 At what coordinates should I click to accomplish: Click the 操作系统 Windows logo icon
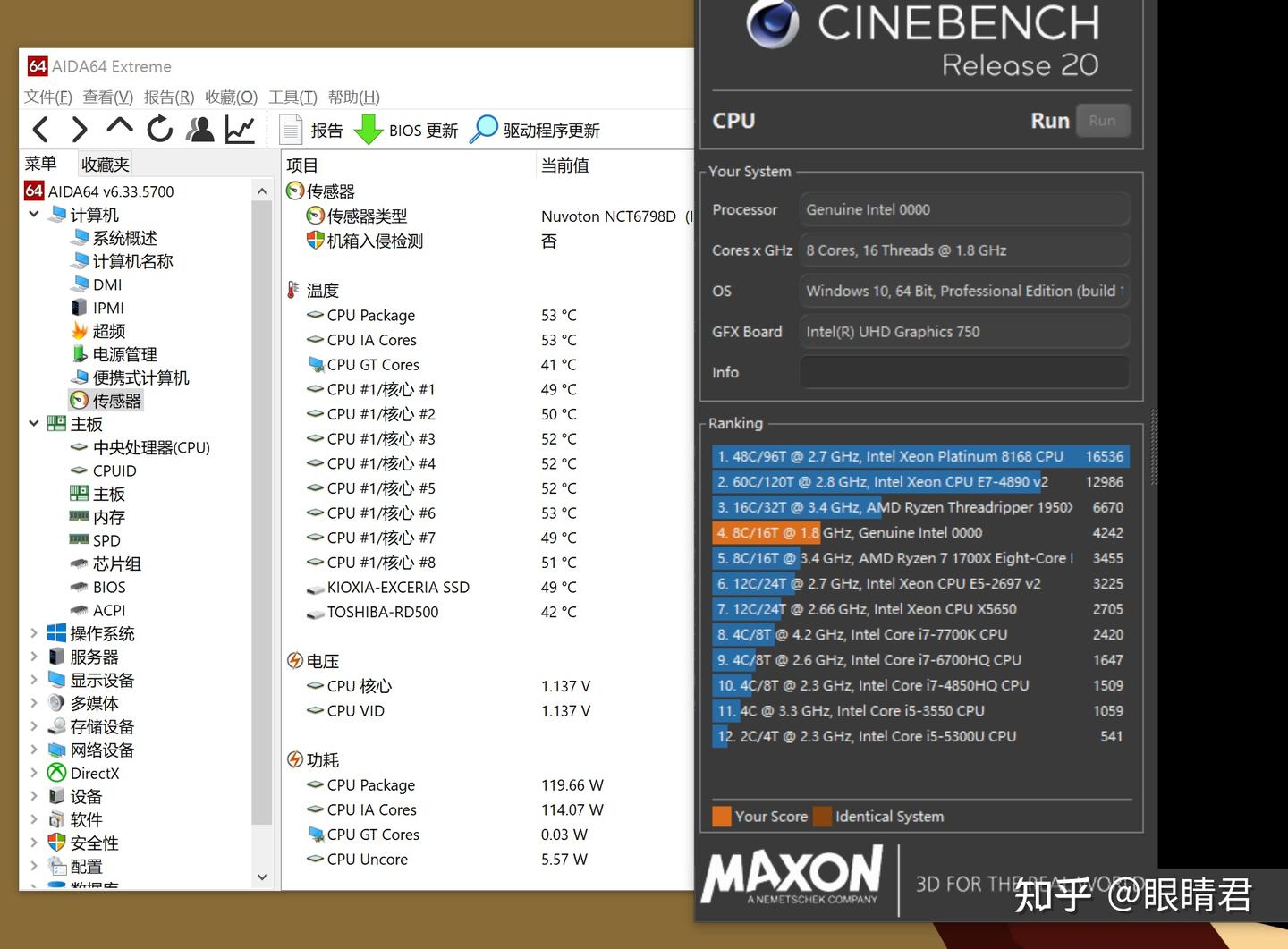click(x=56, y=633)
